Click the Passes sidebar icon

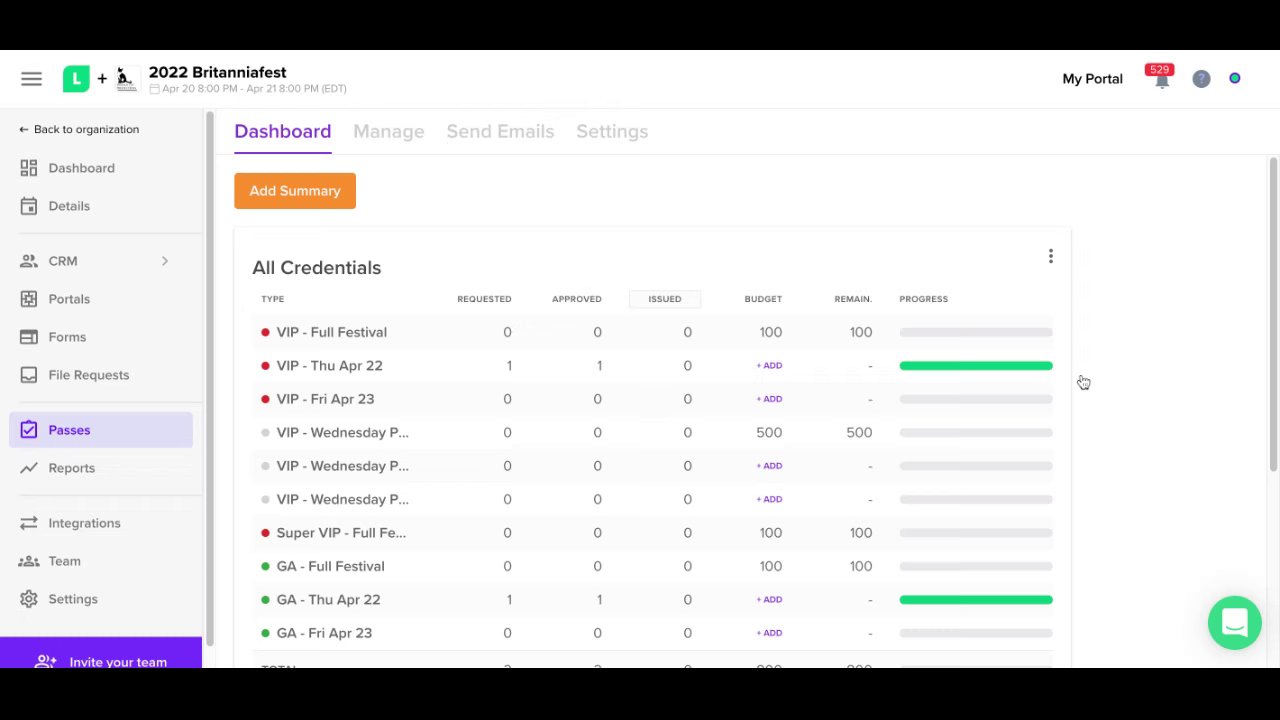pyautogui.click(x=29, y=430)
